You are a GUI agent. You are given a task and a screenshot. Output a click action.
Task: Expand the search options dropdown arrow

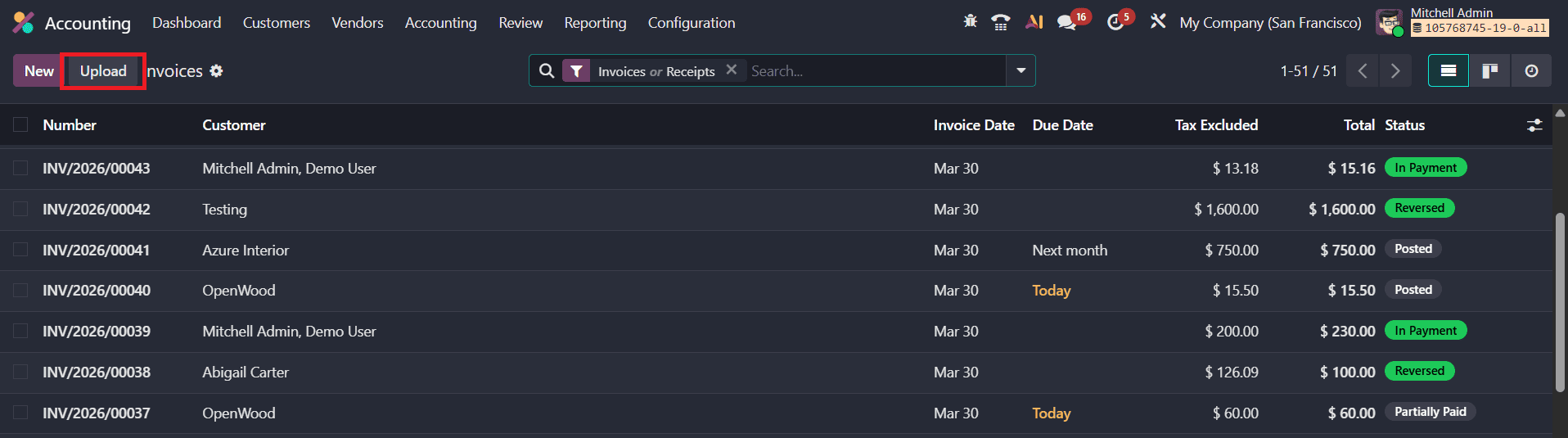click(1021, 70)
